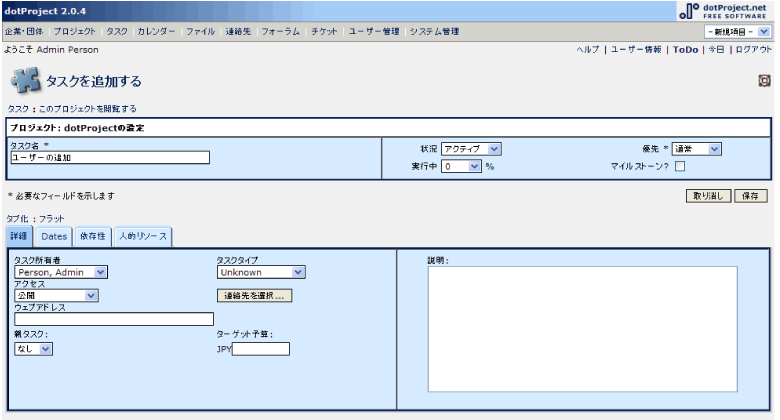Open the 新規項目 dropdown

coord(738,32)
